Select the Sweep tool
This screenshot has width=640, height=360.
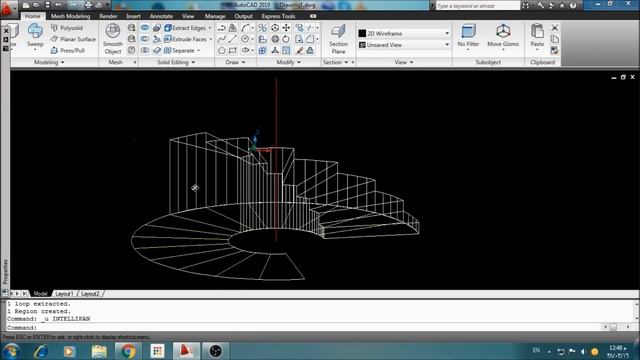pyautogui.click(x=35, y=36)
